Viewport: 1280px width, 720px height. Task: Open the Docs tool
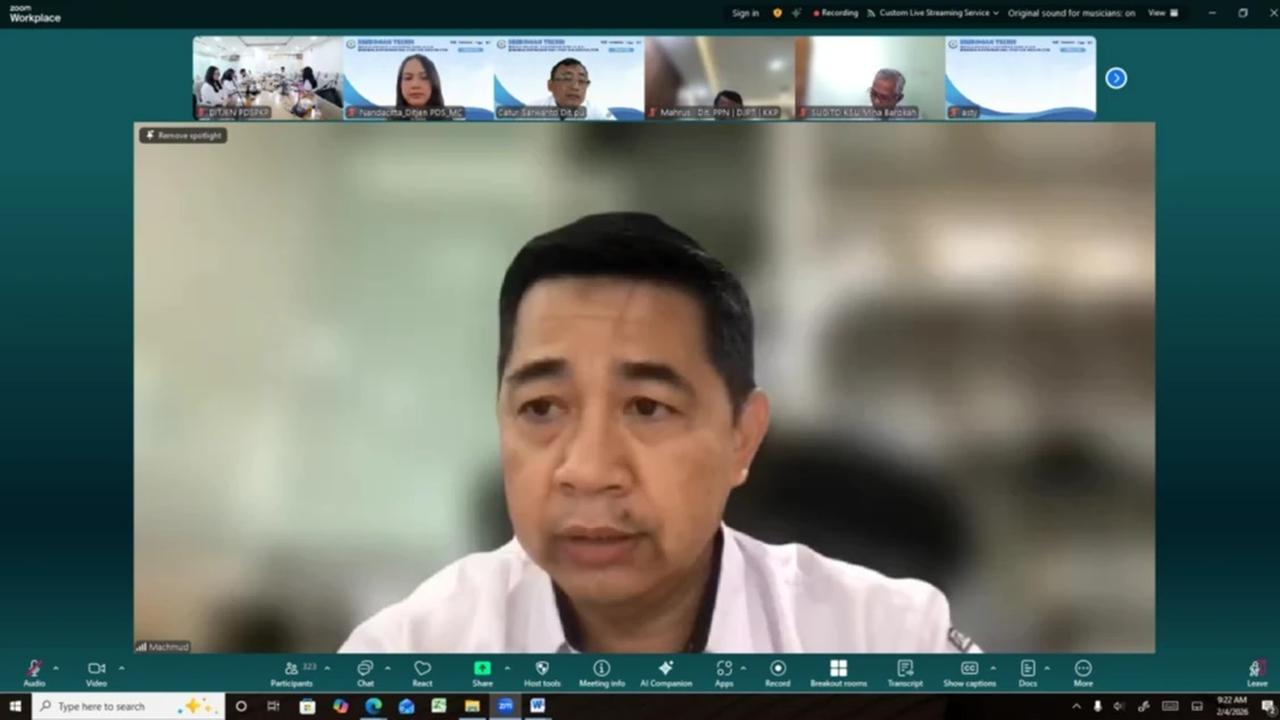[1027, 673]
